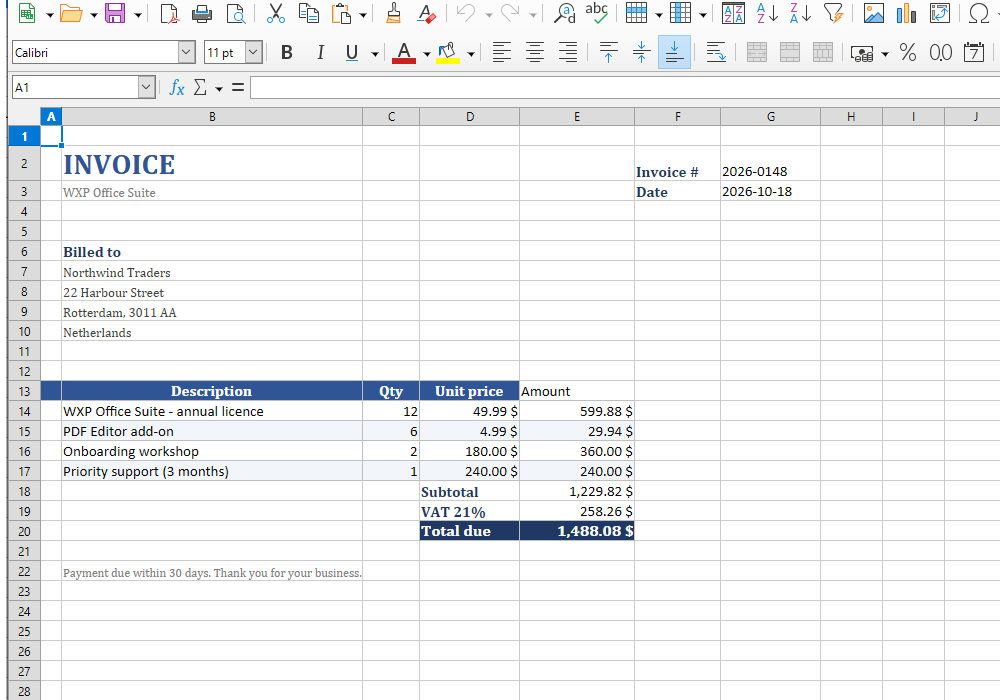The width and height of the screenshot is (1000, 700).
Task: Expand the Save options dropdown arrow
Action: [137, 15]
